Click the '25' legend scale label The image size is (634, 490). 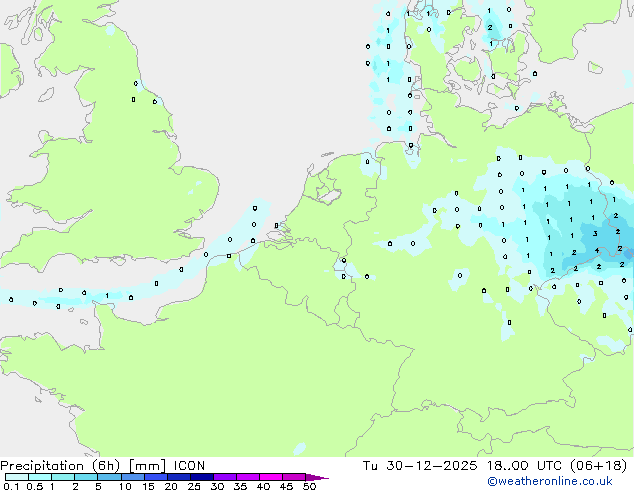coord(194,486)
